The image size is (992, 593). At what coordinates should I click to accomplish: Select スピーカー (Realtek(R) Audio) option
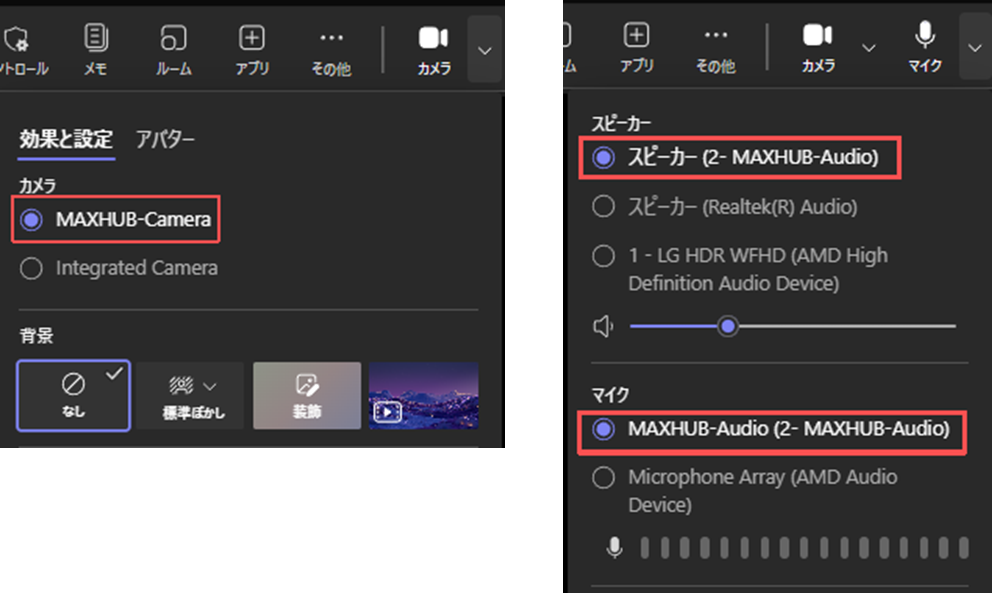coord(724,206)
